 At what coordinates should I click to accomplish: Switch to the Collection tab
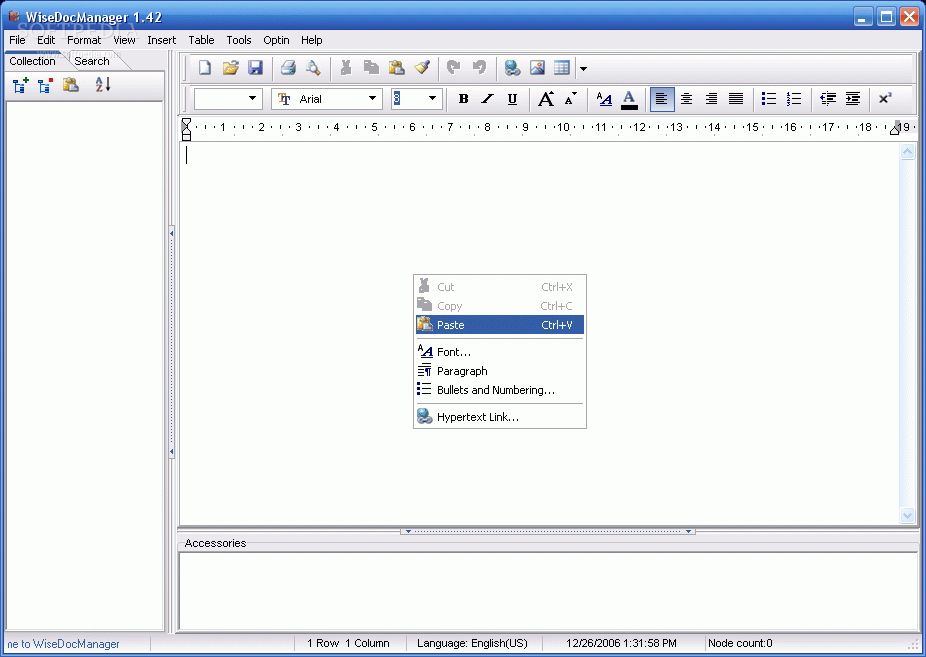click(x=32, y=61)
